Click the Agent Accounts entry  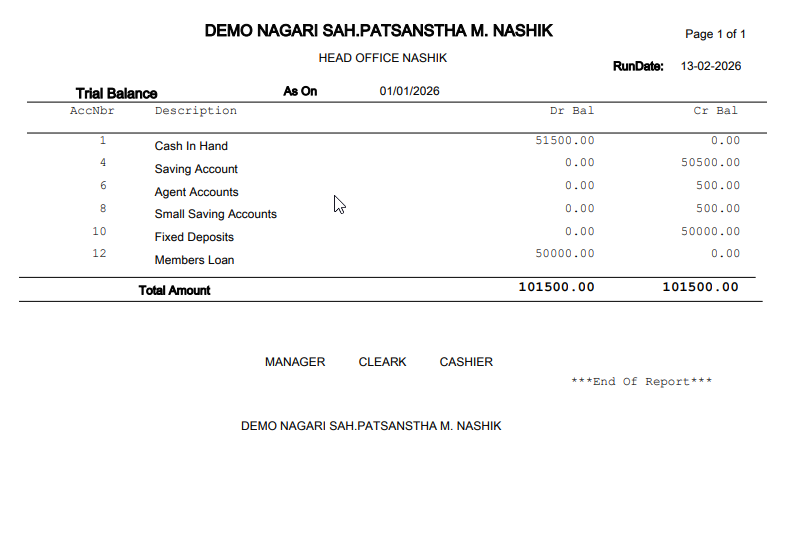click(196, 192)
